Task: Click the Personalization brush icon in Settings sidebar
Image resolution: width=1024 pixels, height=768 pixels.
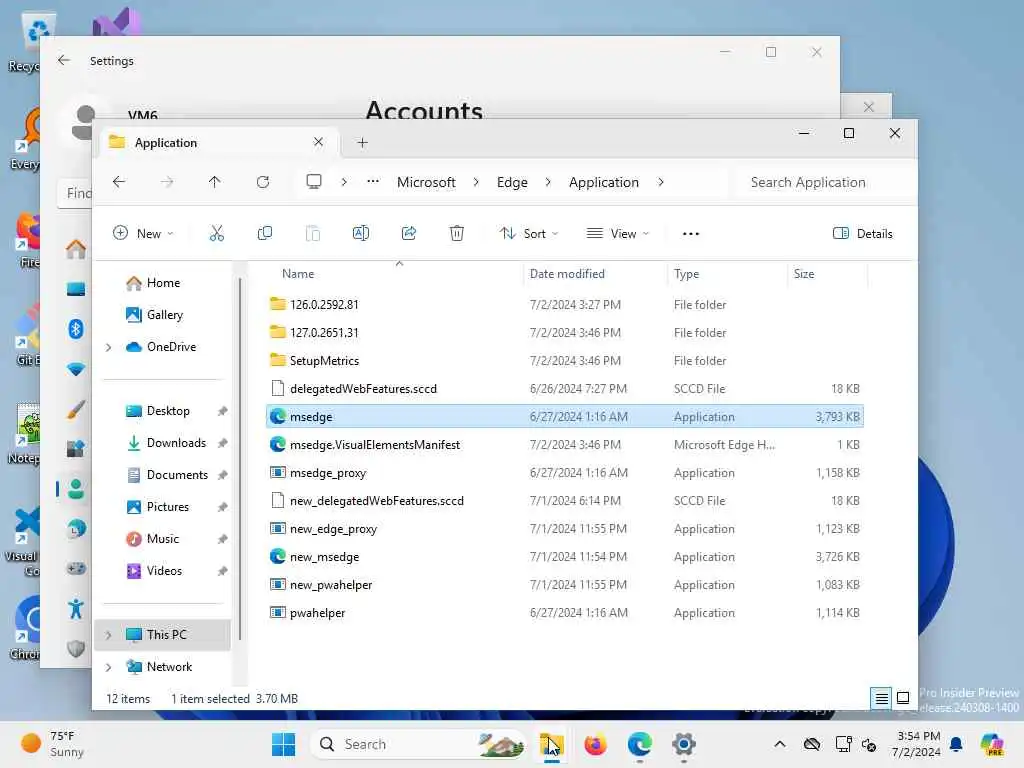Action: [x=76, y=409]
